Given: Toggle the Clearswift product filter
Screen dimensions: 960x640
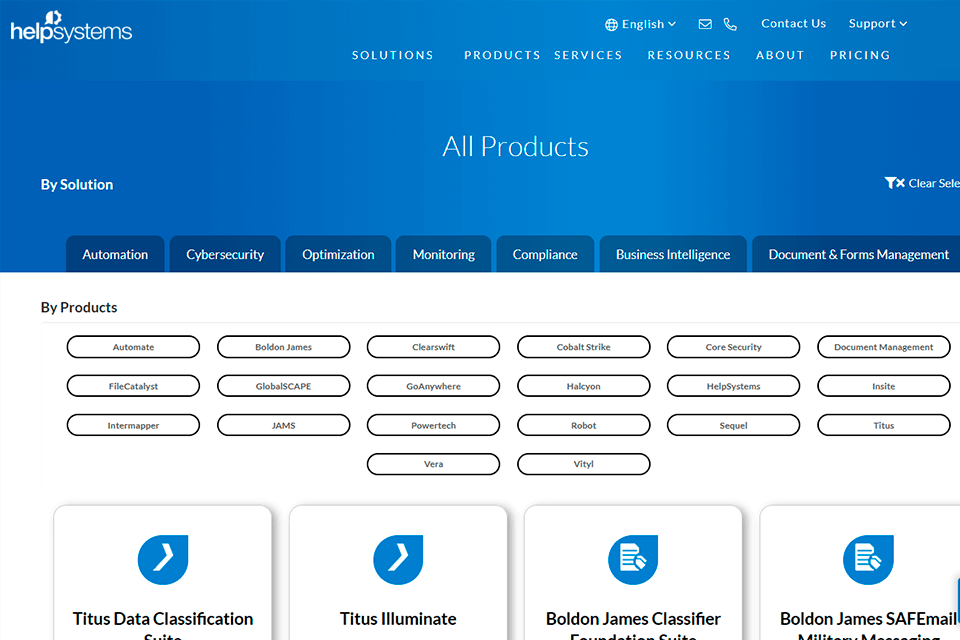Looking at the screenshot, I should (x=433, y=347).
